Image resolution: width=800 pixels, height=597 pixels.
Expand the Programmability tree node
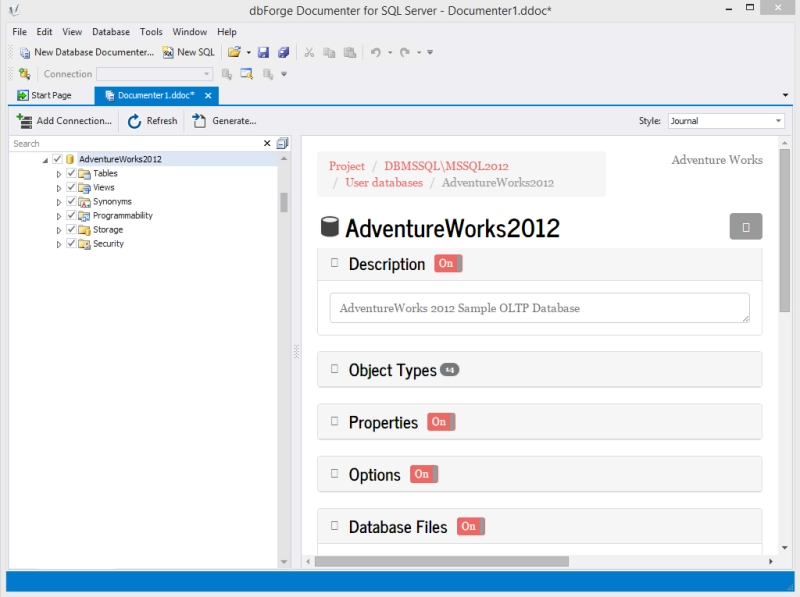pyautogui.click(x=59, y=216)
